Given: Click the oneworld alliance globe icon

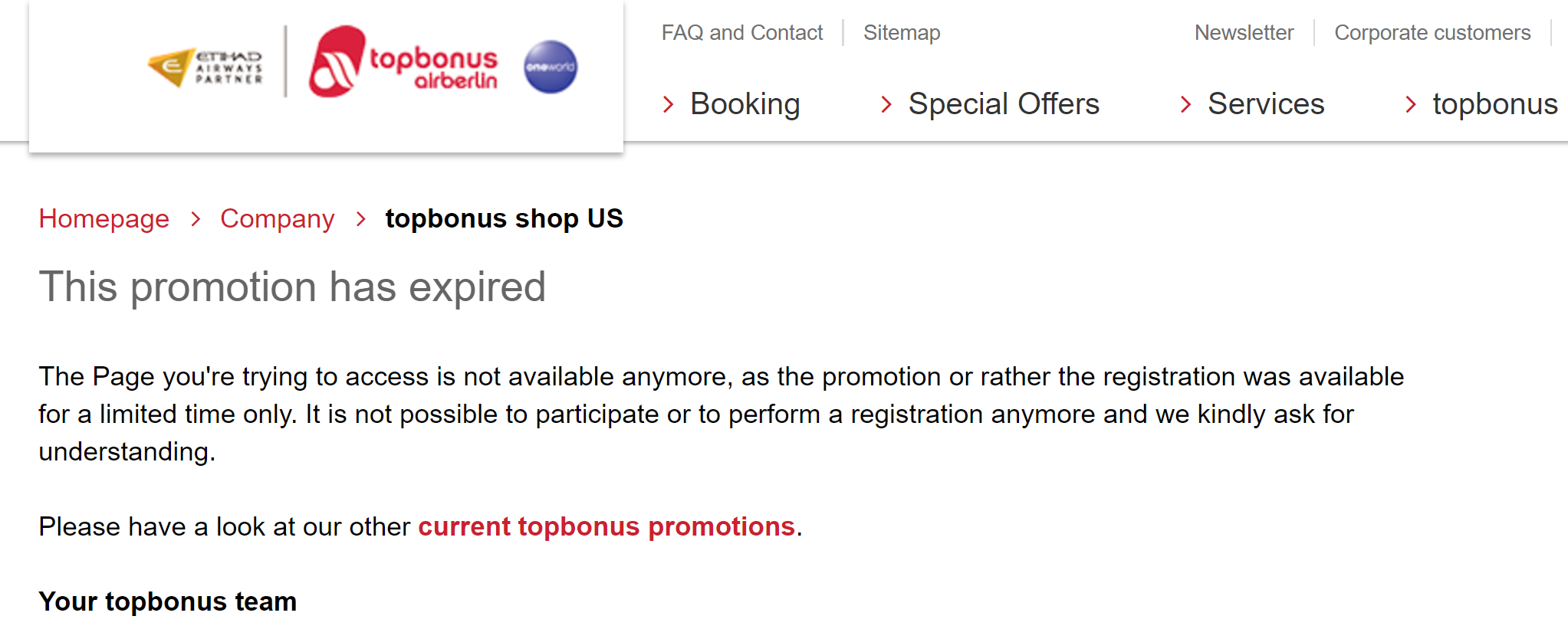Looking at the screenshot, I should pyautogui.click(x=551, y=67).
